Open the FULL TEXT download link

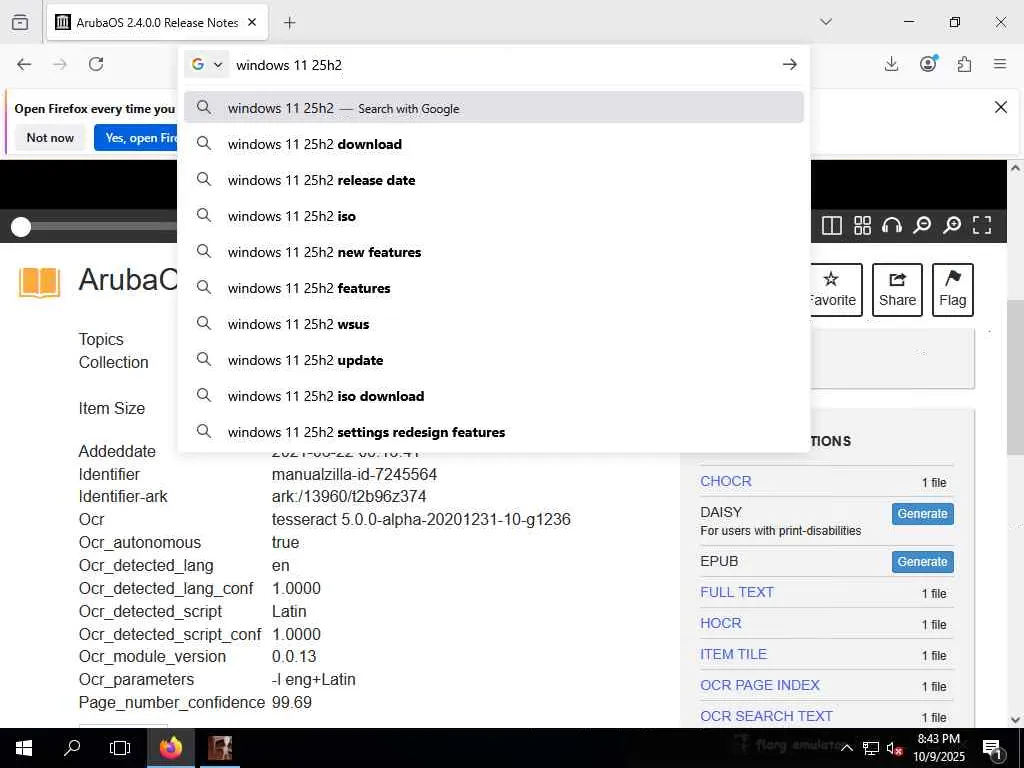tap(737, 592)
